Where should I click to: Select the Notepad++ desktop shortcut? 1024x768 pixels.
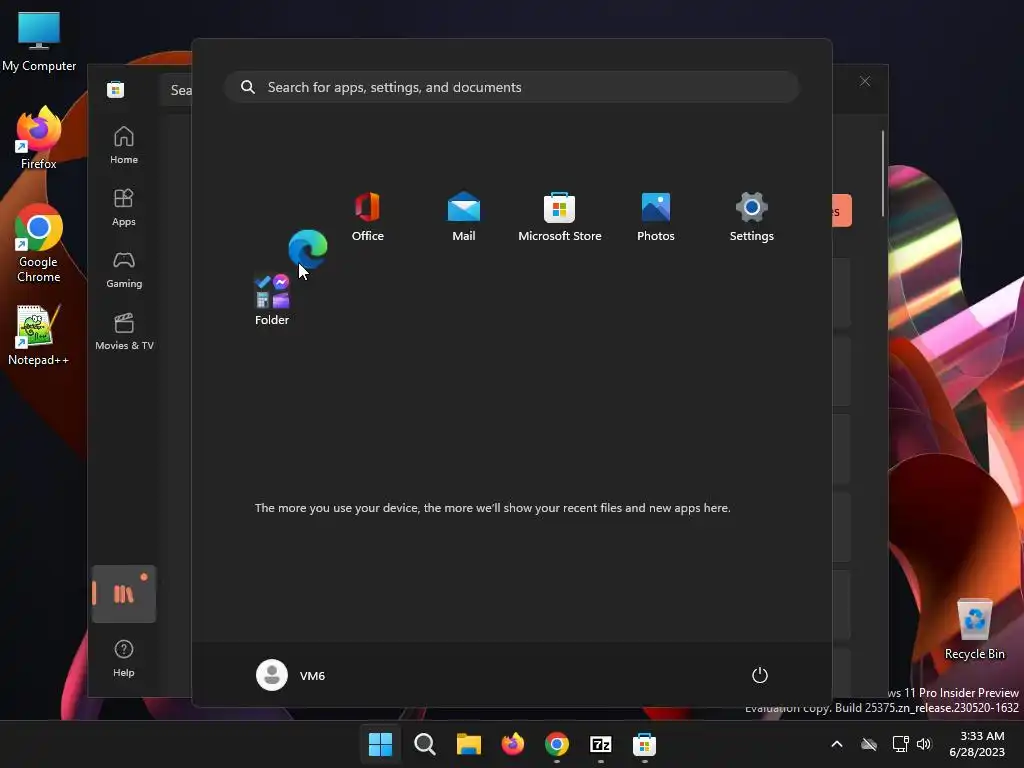(x=39, y=335)
